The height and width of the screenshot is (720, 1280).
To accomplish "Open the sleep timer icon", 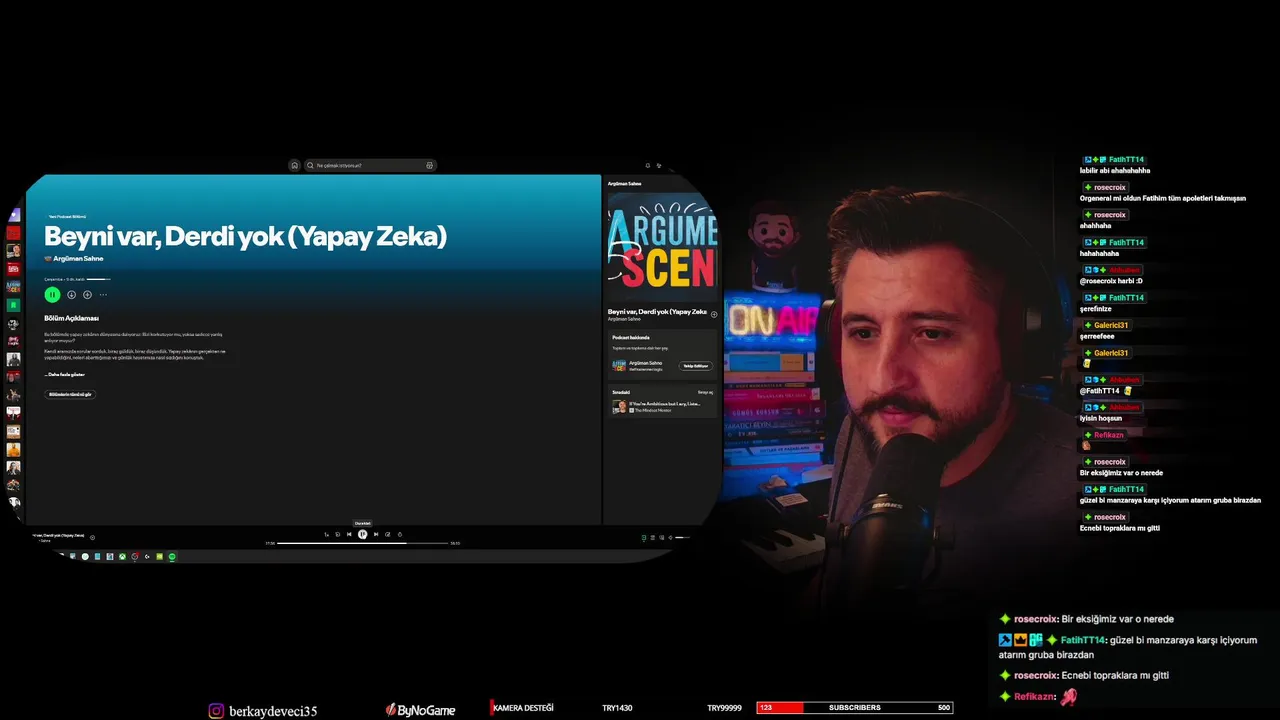I will [x=400, y=534].
